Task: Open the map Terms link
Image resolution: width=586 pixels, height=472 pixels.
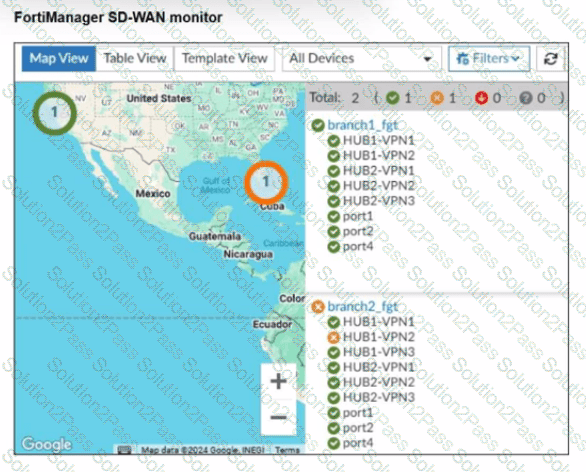Action: click(x=287, y=450)
